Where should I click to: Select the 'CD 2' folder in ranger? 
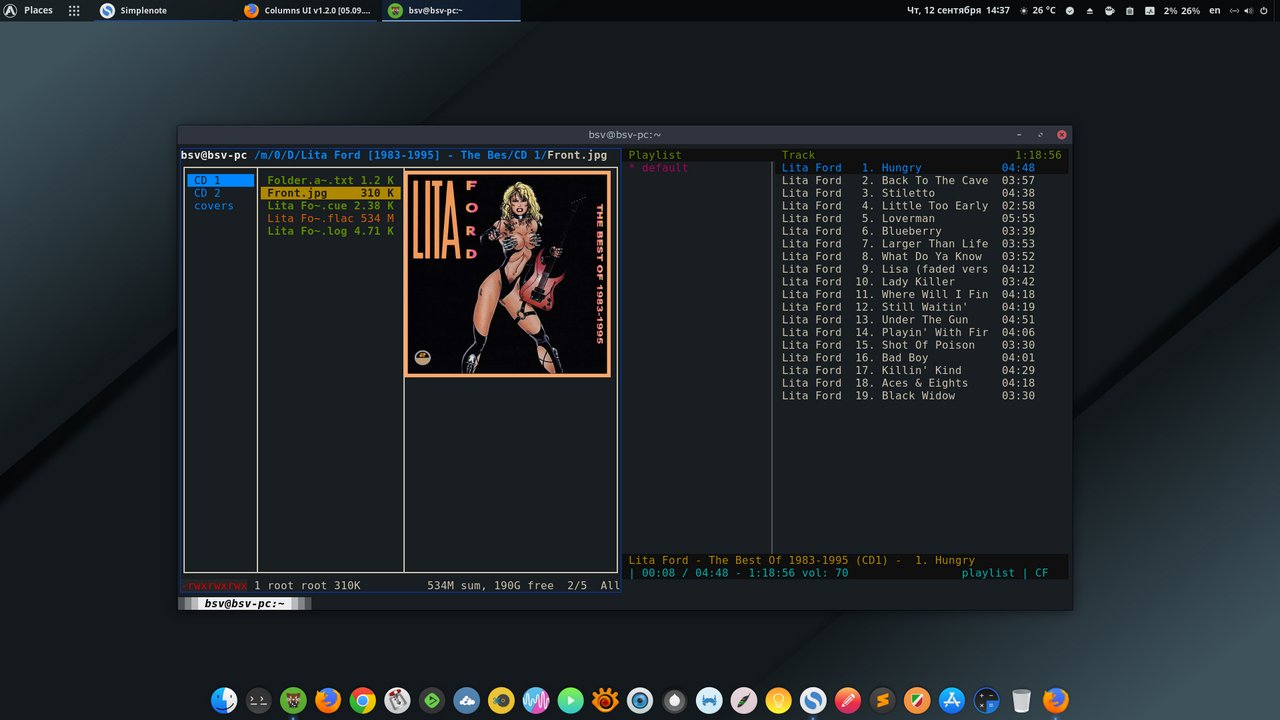(x=207, y=193)
